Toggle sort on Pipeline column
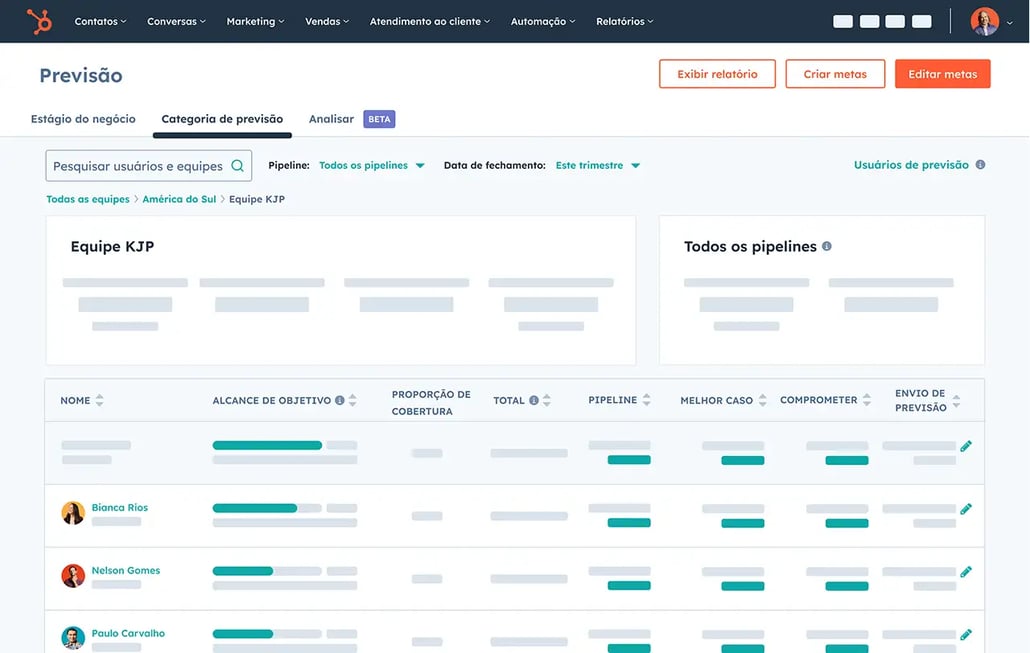1030x653 pixels. [x=647, y=400]
